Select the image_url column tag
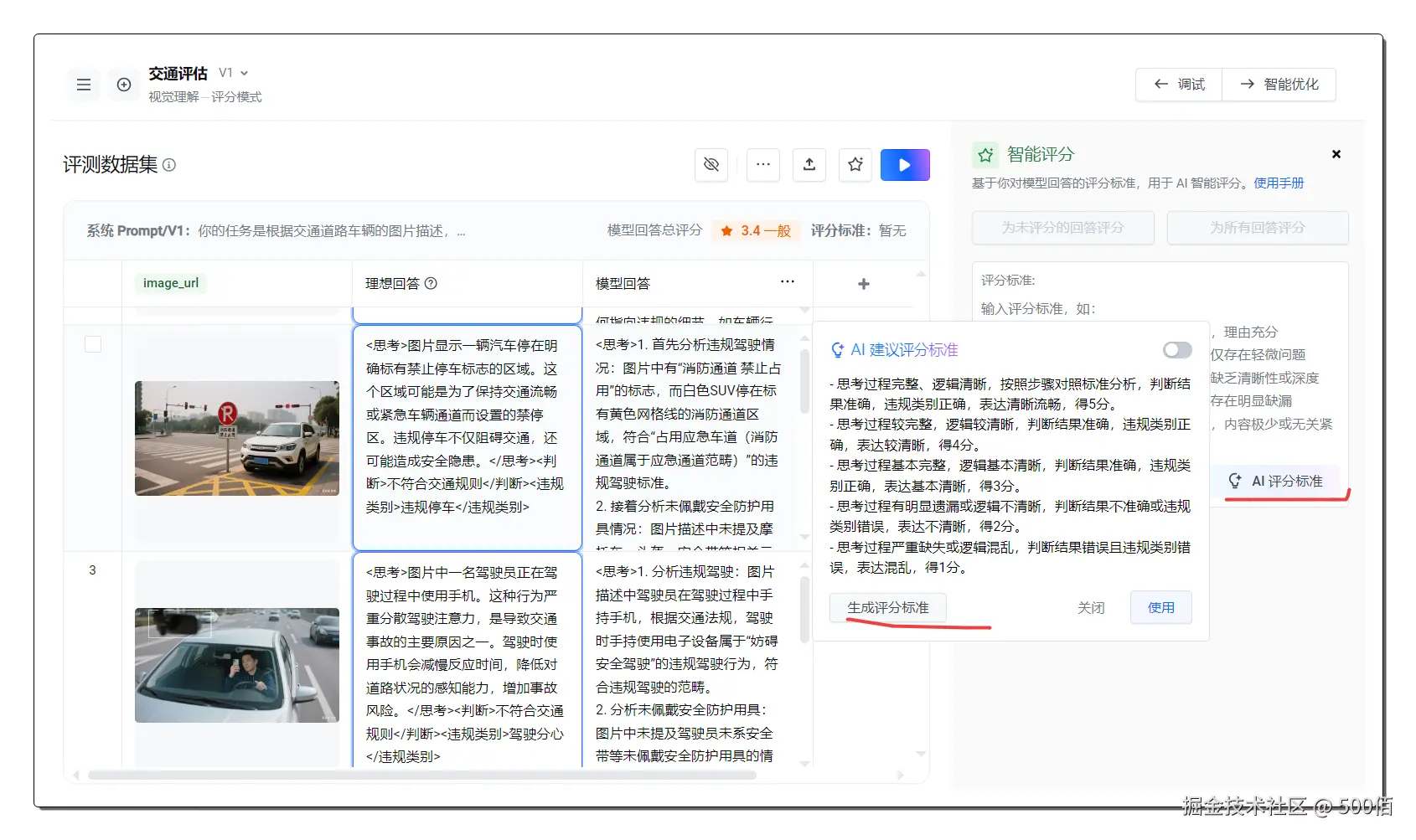 click(x=171, y=283)
